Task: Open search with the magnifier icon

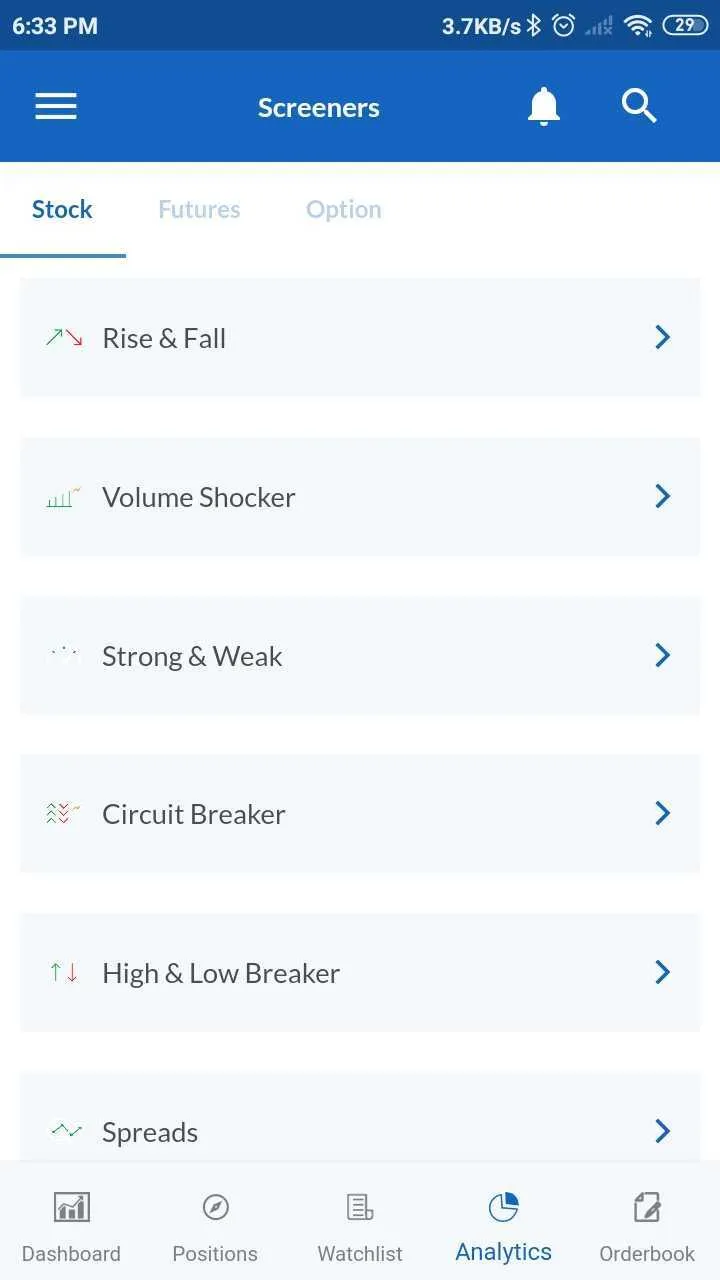Action: (639, 105)
